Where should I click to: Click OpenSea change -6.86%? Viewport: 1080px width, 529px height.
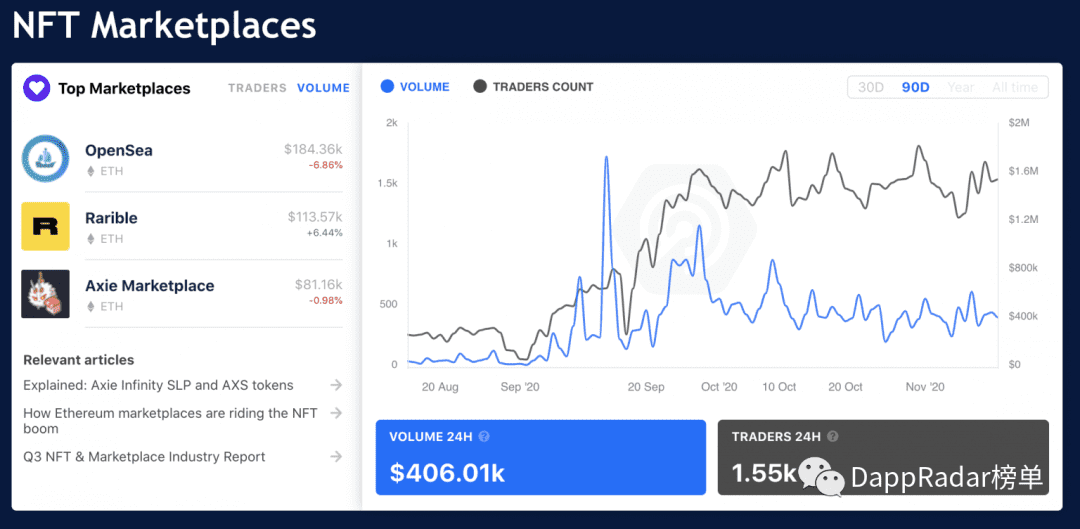(x=326, y=165)
